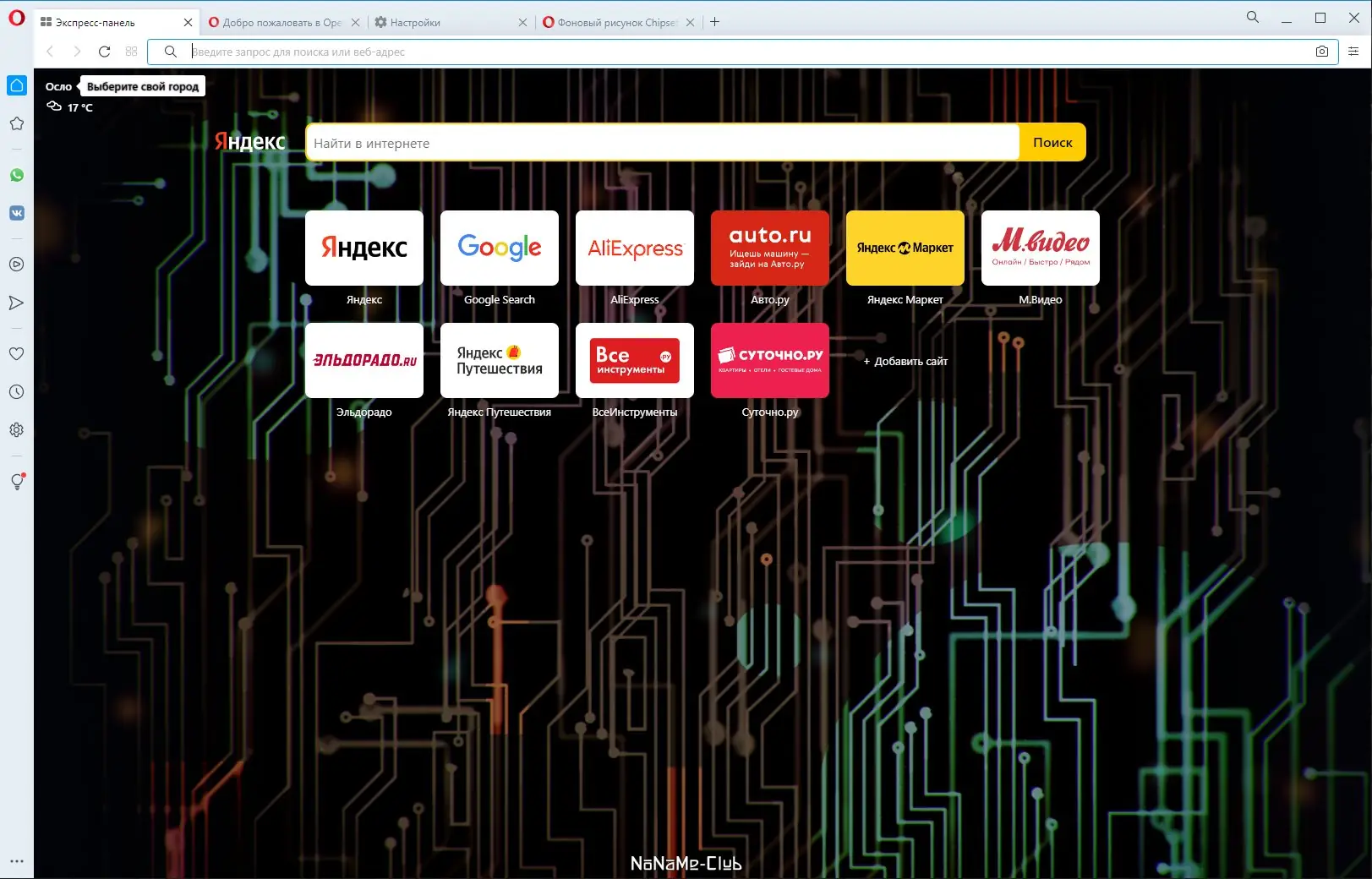Open the heart Pinboards icon in sidebar
1372x879 pixels.
17,354
